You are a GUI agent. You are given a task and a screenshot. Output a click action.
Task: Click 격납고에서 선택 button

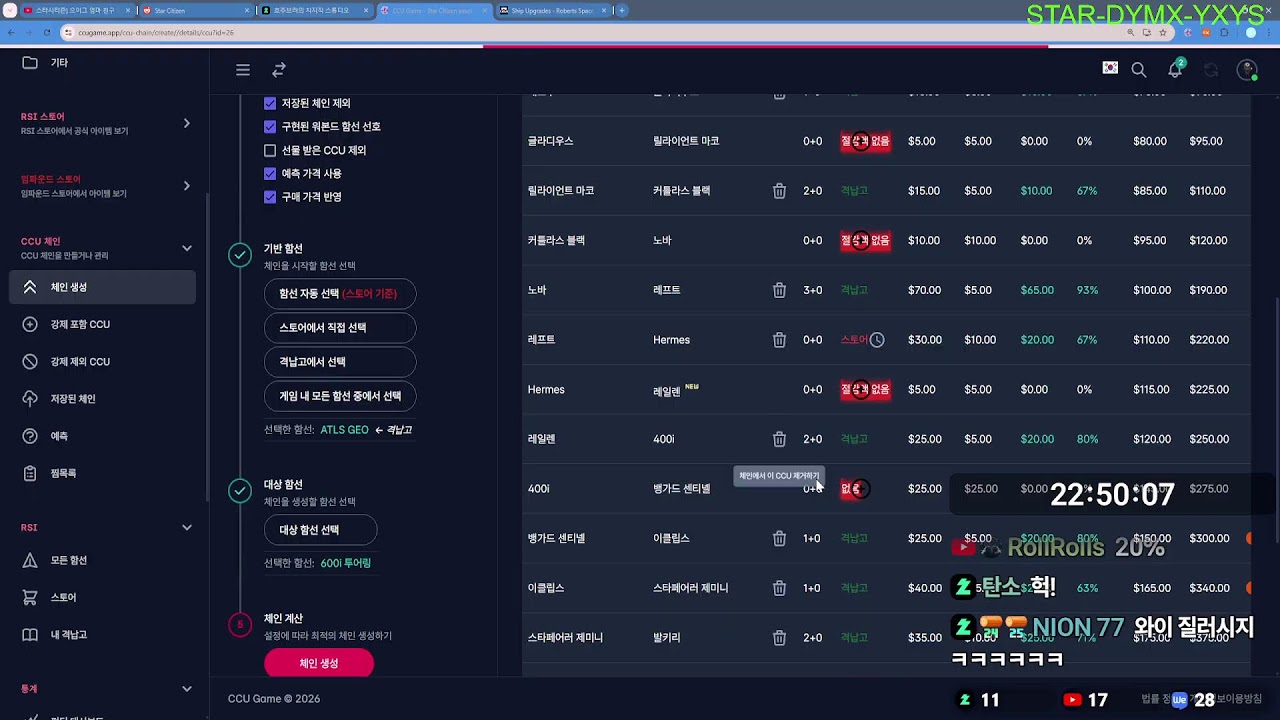coord(340,362)
